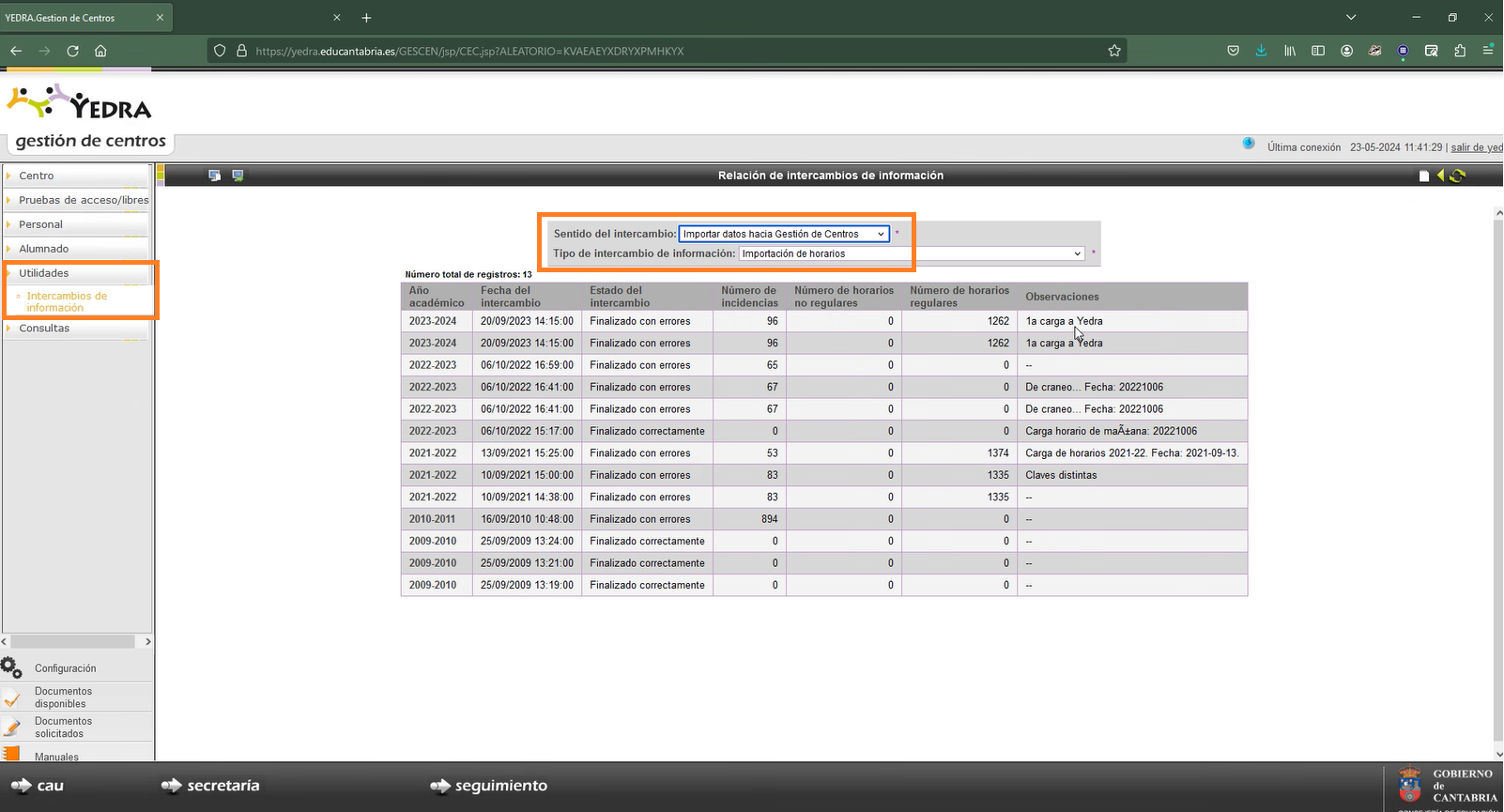Open the Configuración menu entry
The width and height of the screenshot is (1504, 812).
pyautogui.click(x=66, y=668)
